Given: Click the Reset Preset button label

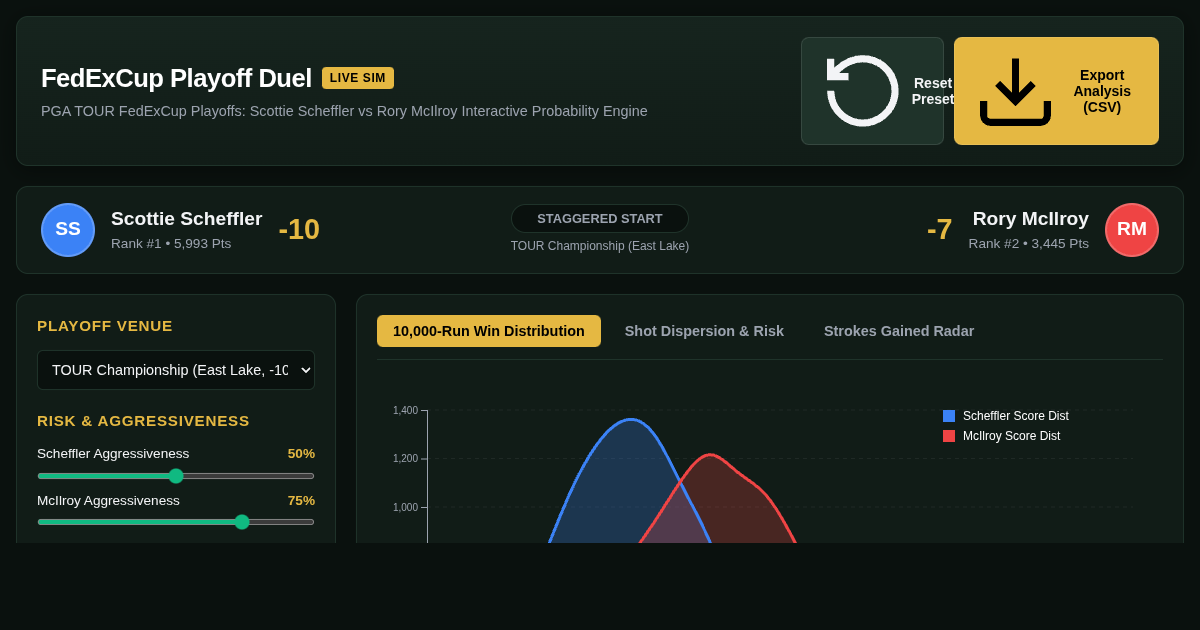Looking at the screenshot, I should pos(932,91).
